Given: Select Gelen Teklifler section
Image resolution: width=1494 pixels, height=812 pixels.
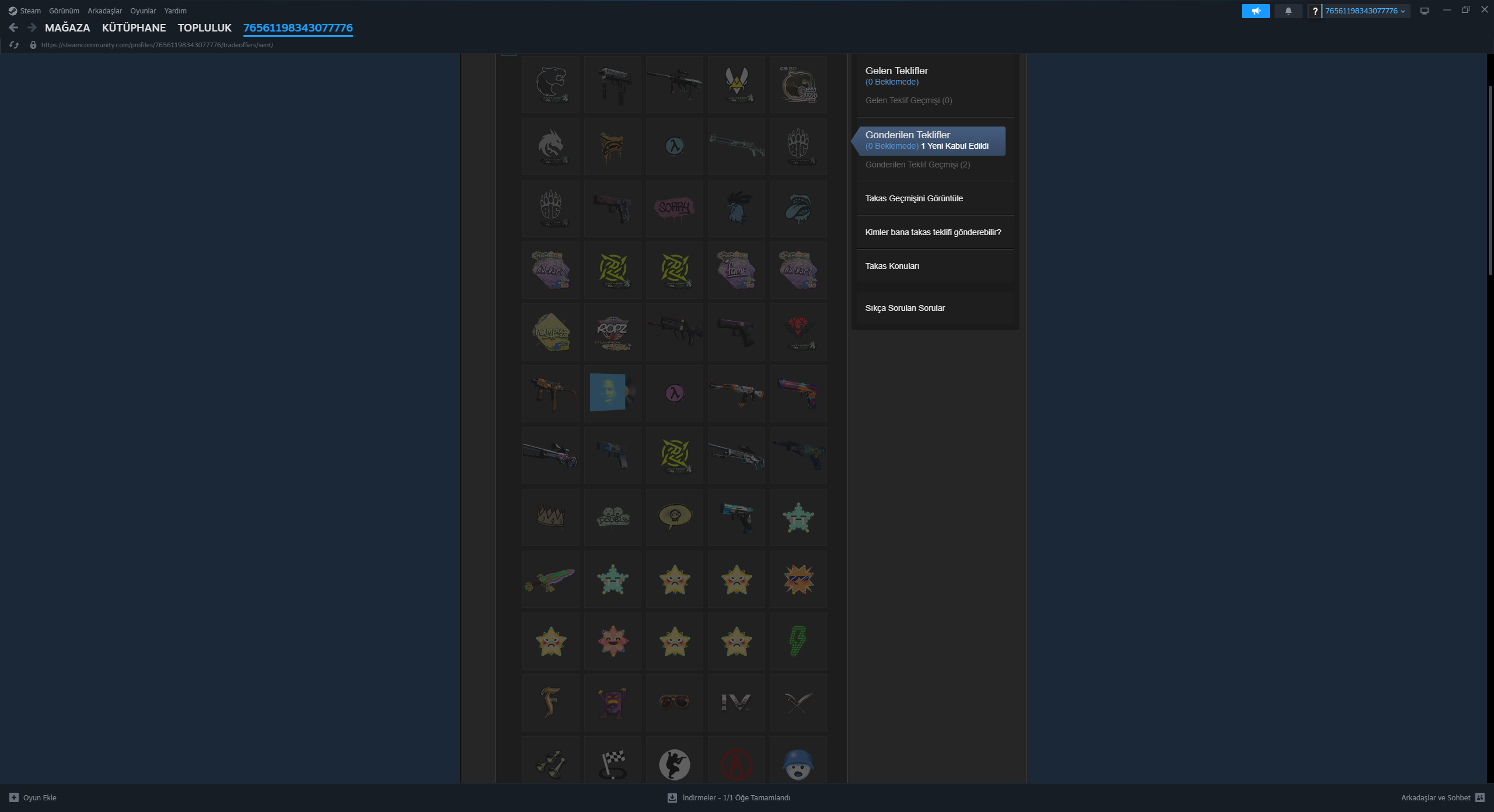Looking at the screenshot, I should [x=896, y=71].
